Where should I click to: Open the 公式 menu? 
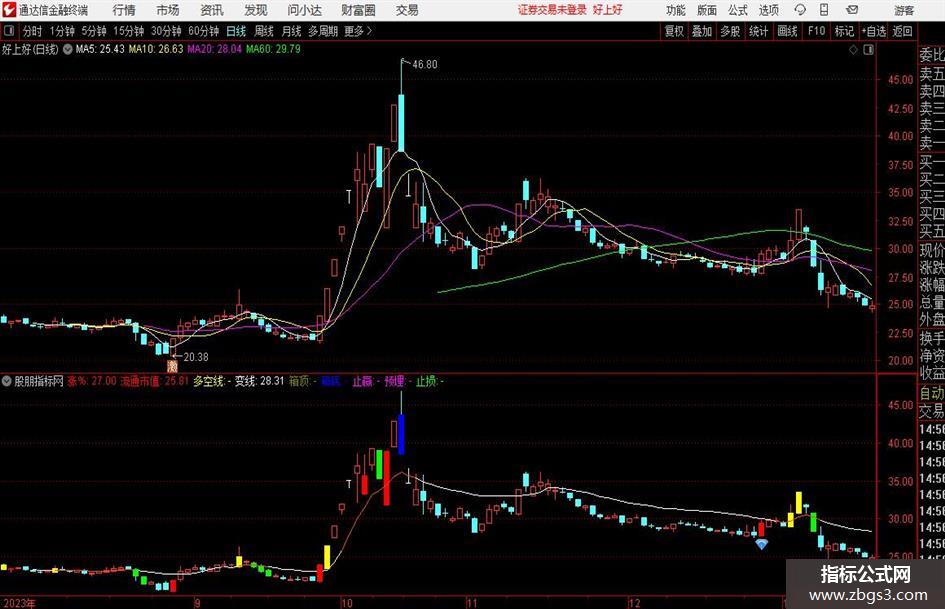[x=738, y=10]
